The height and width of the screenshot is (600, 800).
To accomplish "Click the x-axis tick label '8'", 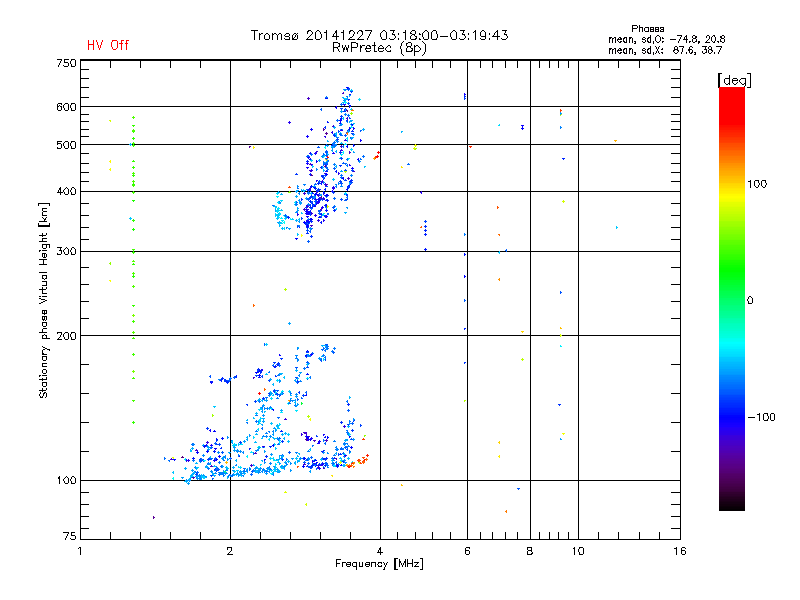I will (530, 551).
